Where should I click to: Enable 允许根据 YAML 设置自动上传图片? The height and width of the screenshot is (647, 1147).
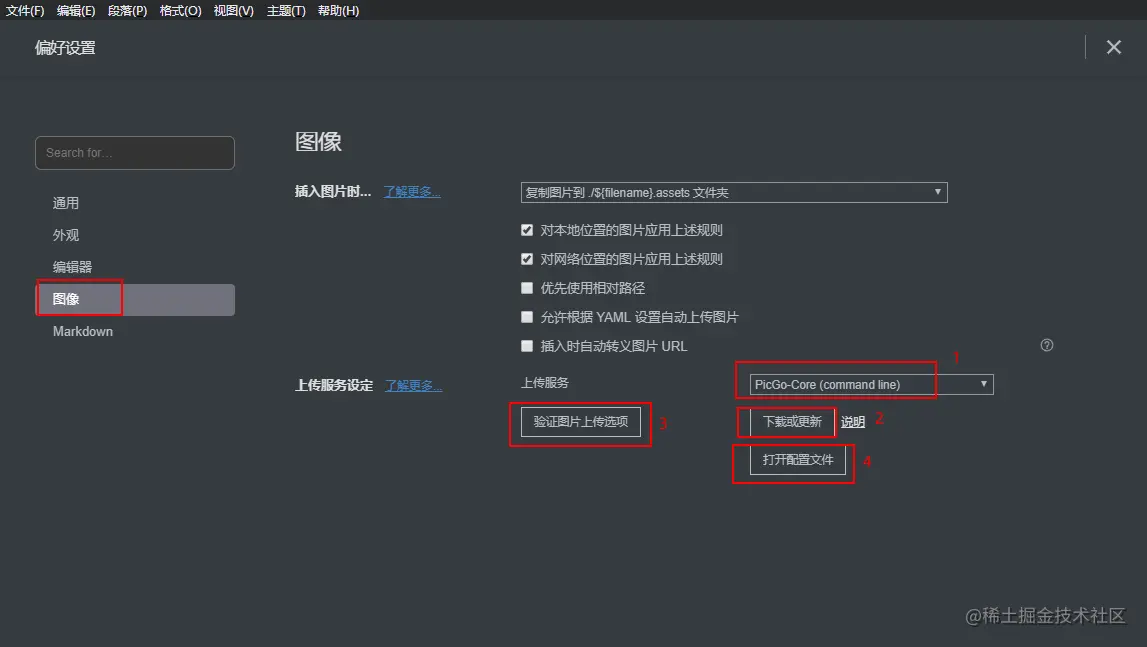pyautogui.click(x=527, y=317)
